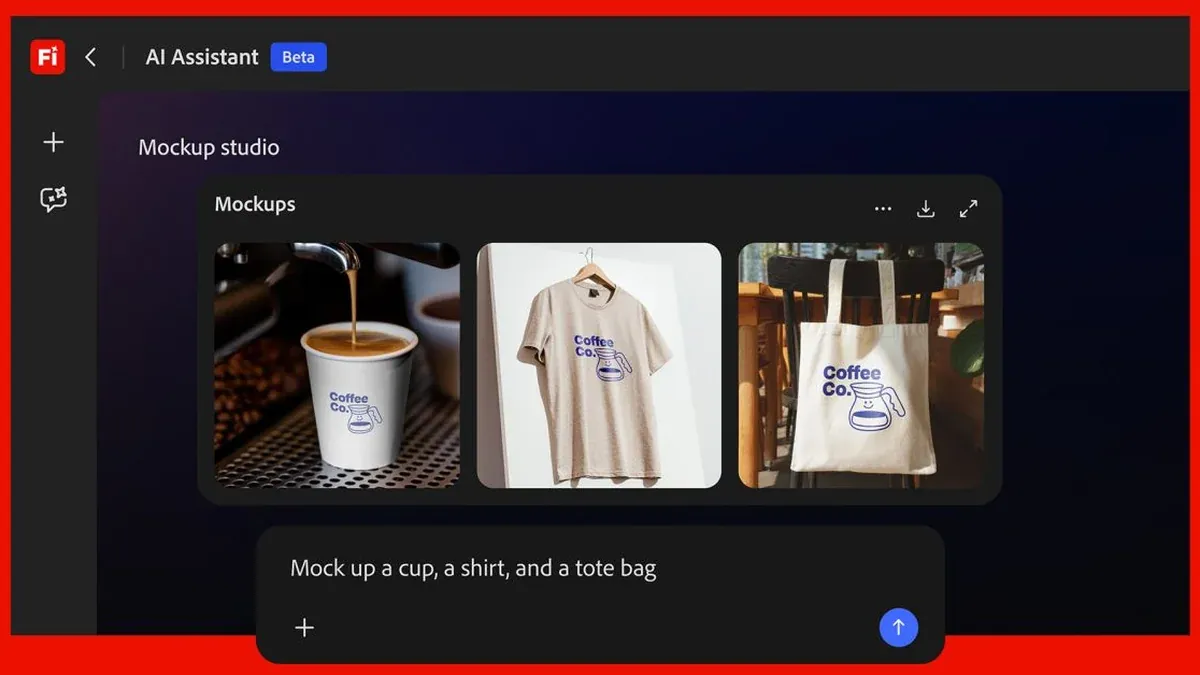Start a new item with sidebar plus icon
This screenshot has width=1200, height=675.
[x=54, y=142]
